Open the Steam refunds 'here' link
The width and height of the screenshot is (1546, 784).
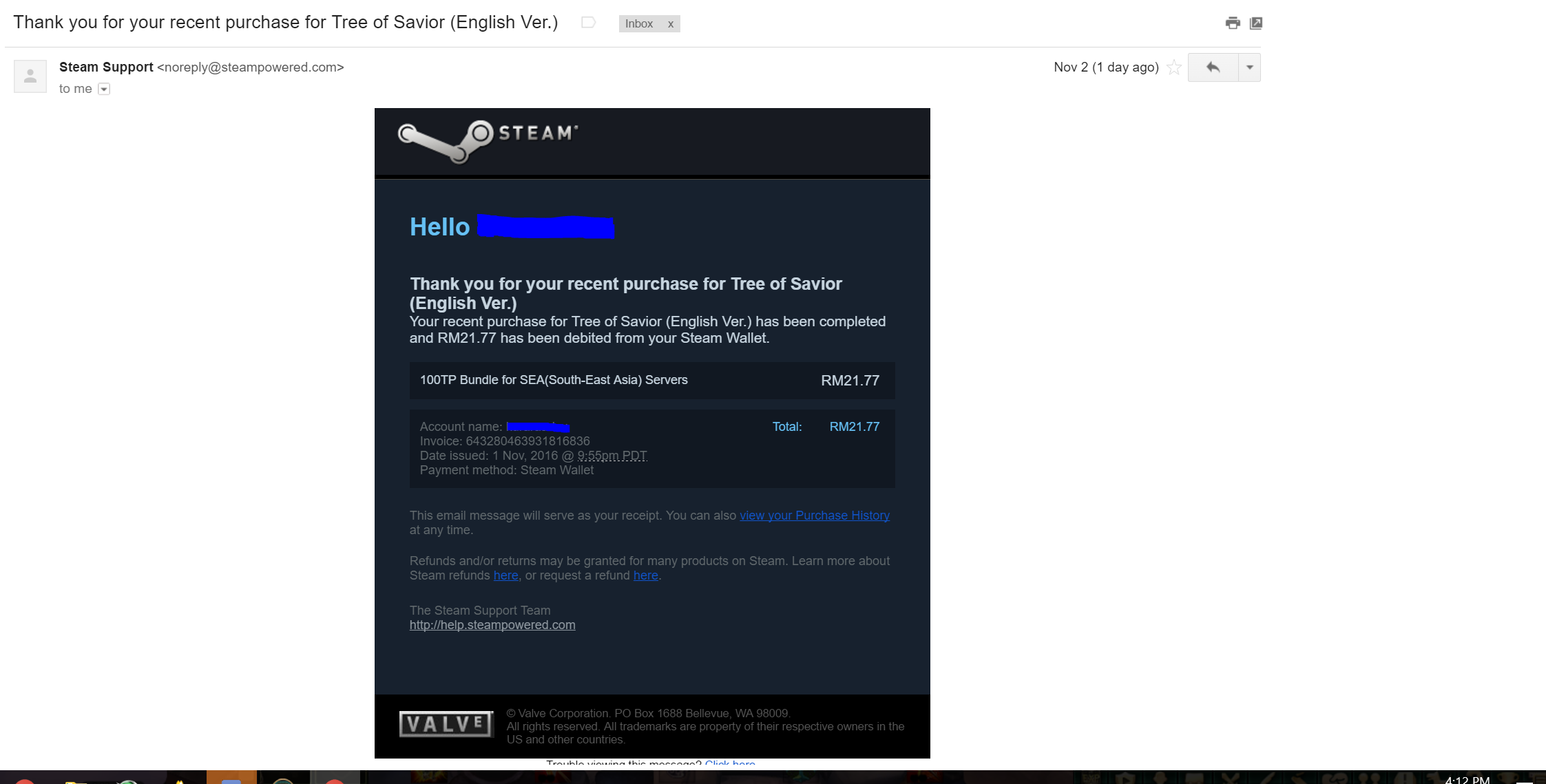coord(505,575)
